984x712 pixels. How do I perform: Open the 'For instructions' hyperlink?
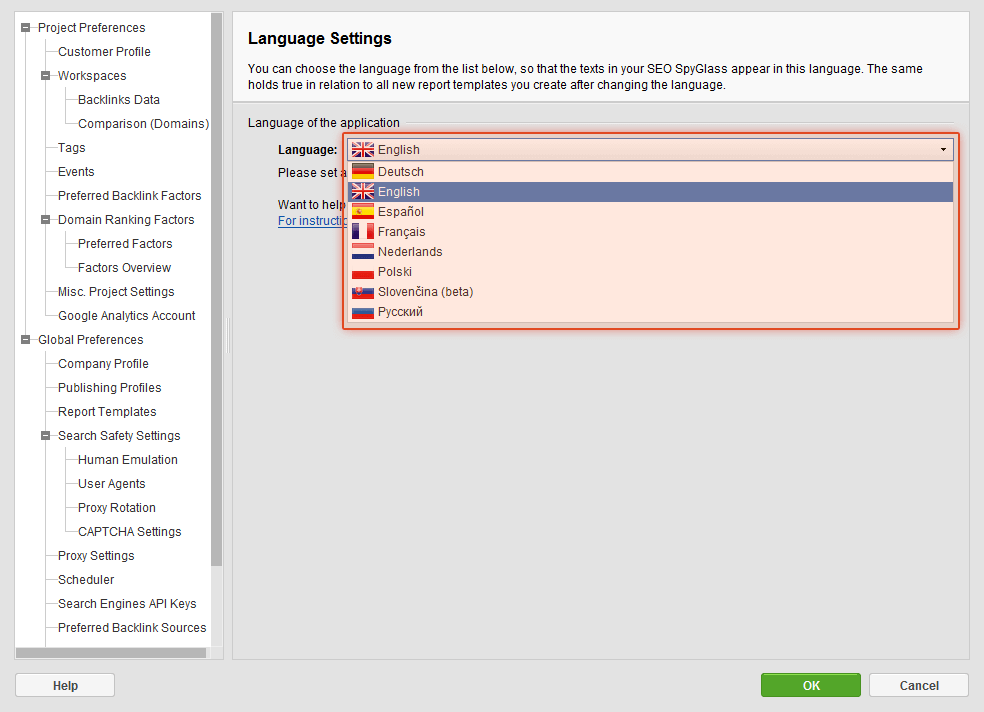pyautogui.click(x=312, y=221)
